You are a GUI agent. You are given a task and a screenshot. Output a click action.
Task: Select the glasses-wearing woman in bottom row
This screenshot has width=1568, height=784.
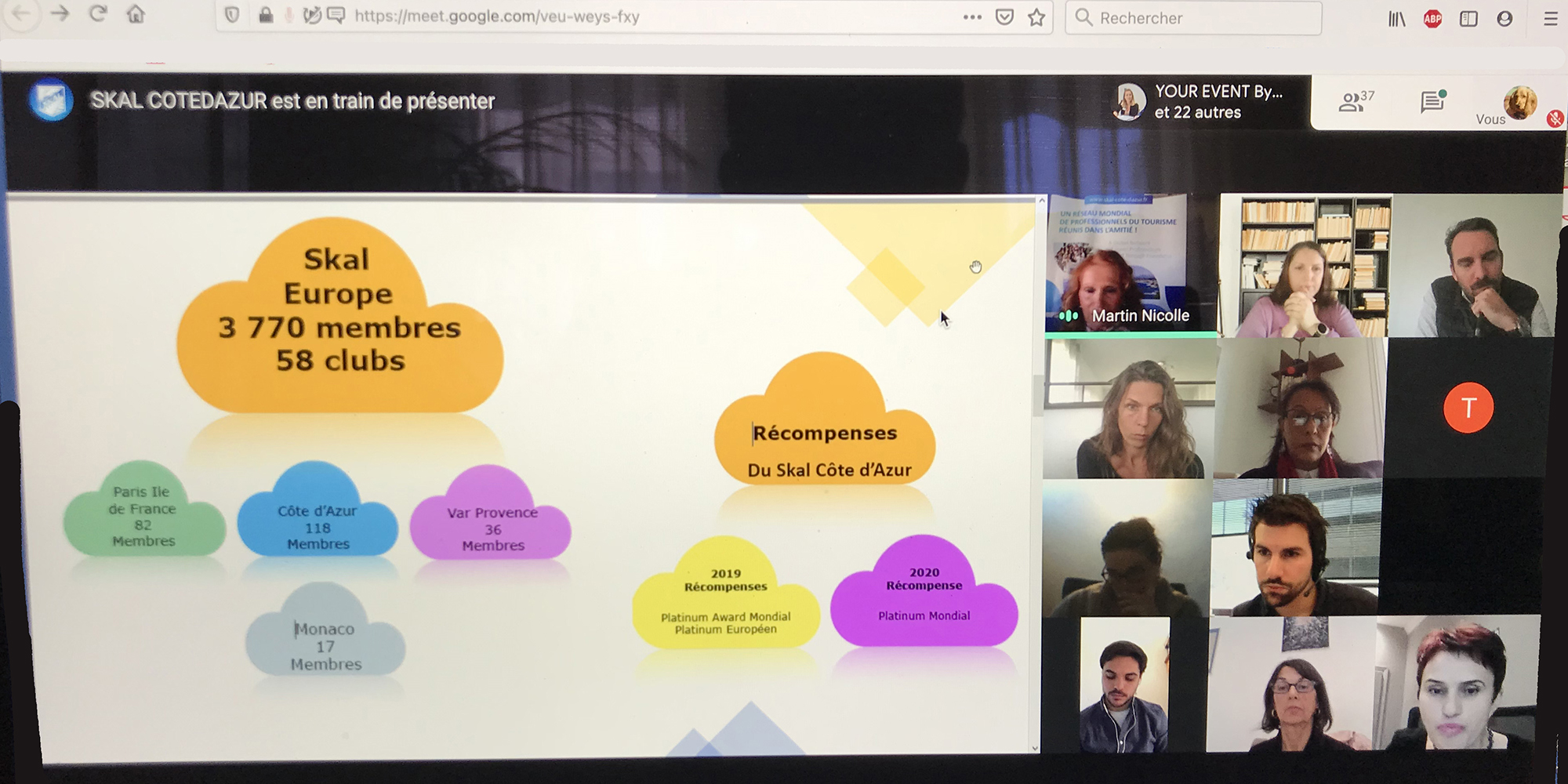point(1292,684)
